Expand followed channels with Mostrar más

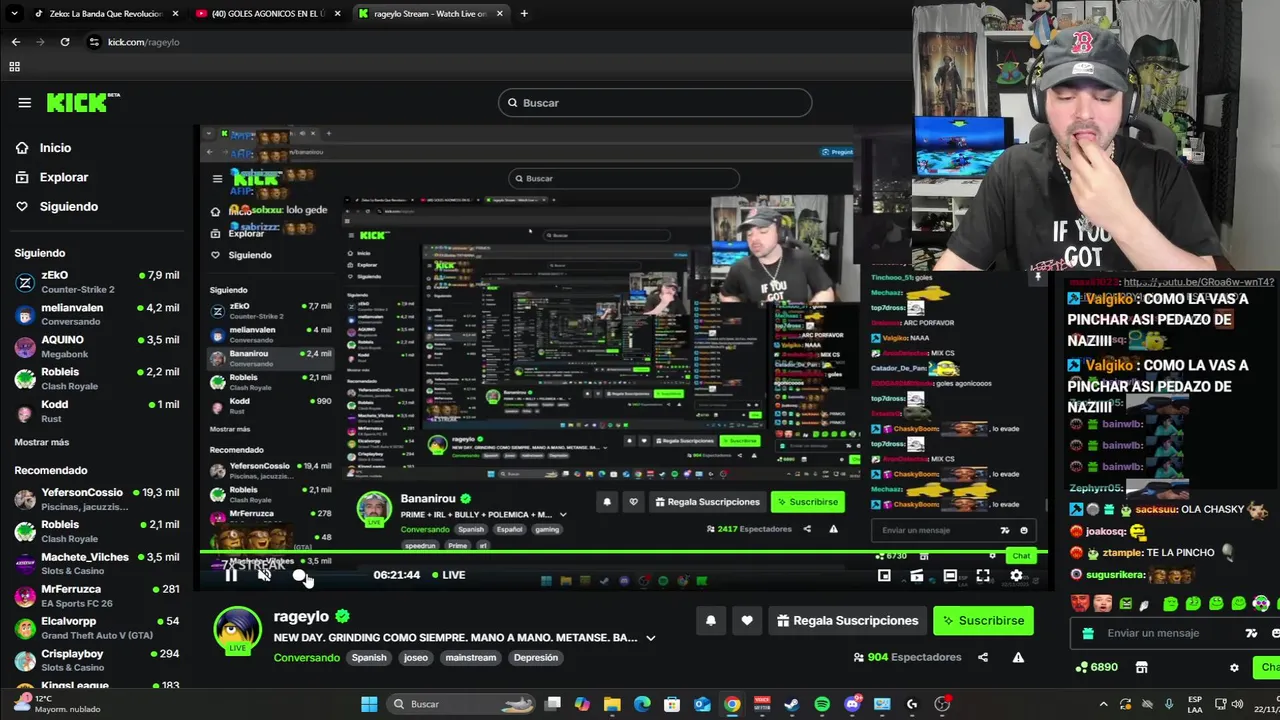42,442
